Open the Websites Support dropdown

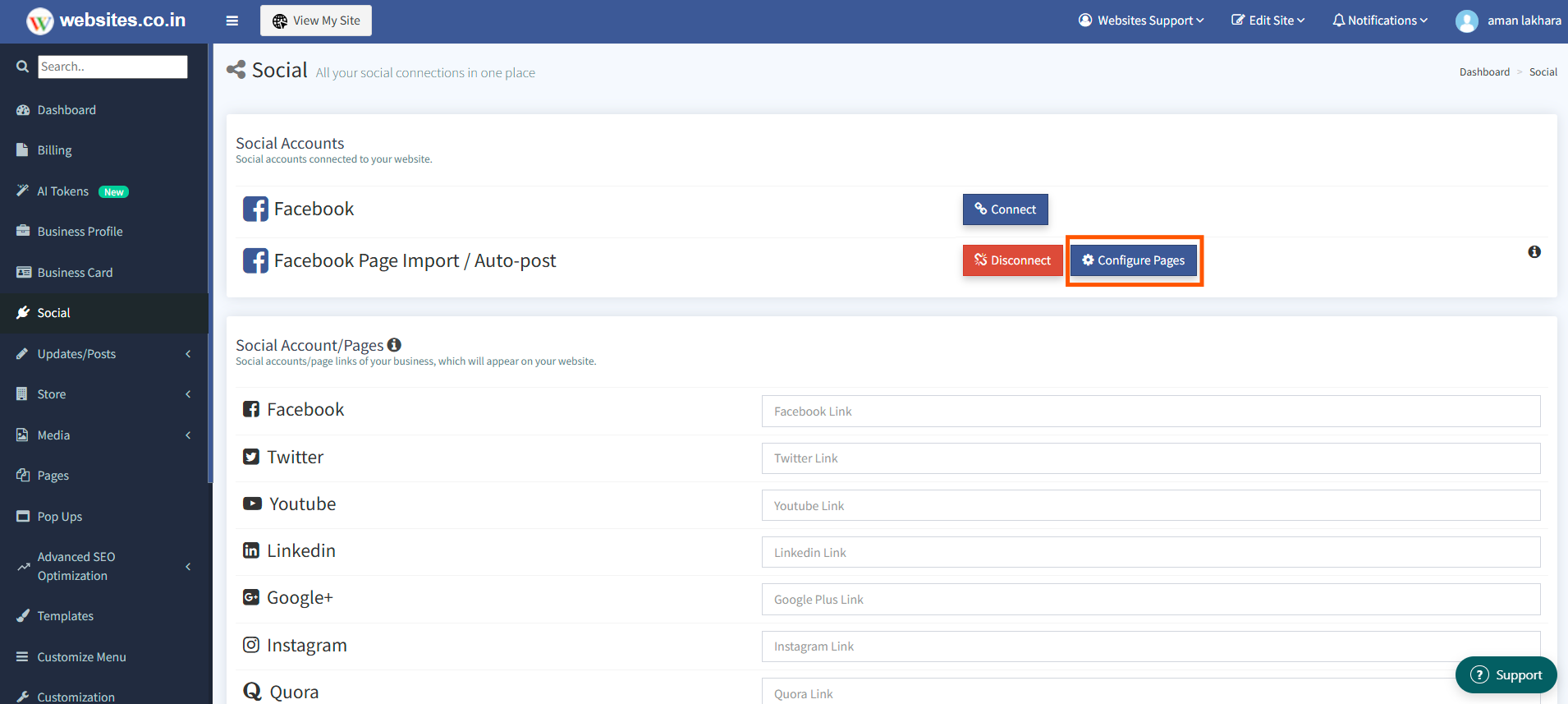tap(1141, 21)
